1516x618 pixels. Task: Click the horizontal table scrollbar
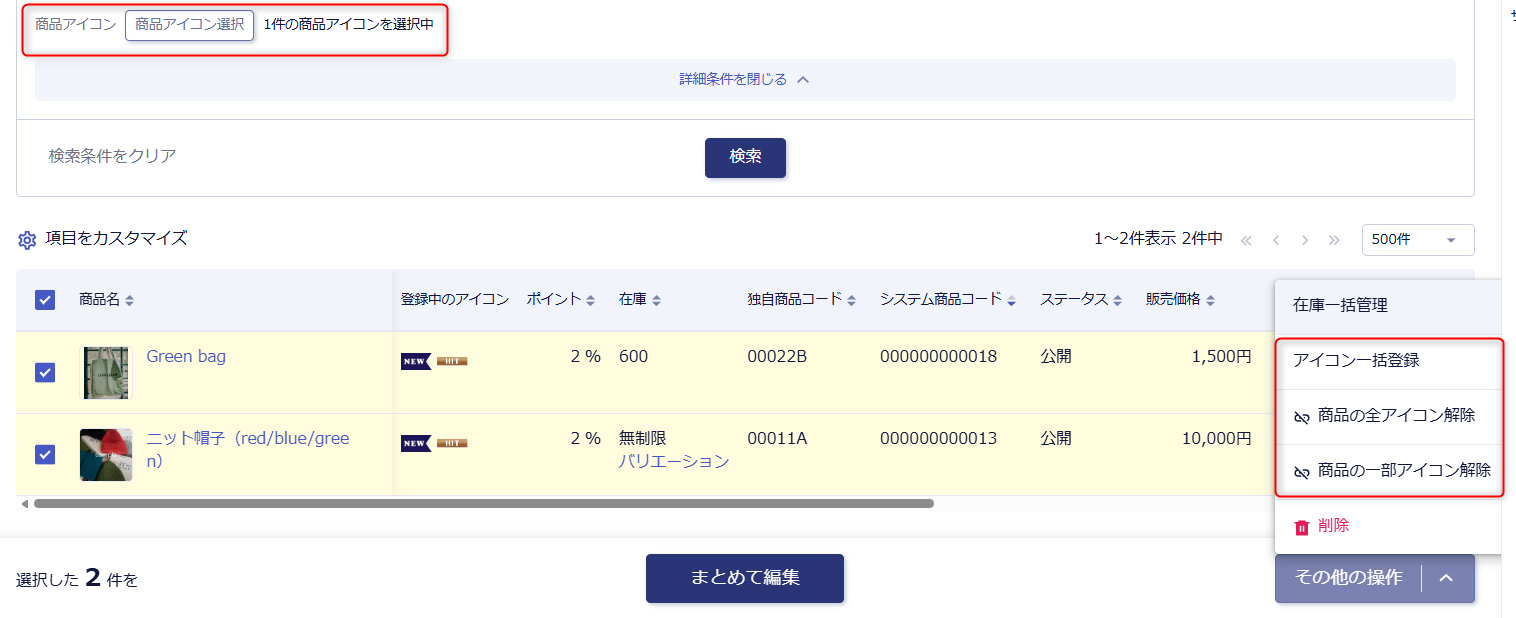click(483, 504)
